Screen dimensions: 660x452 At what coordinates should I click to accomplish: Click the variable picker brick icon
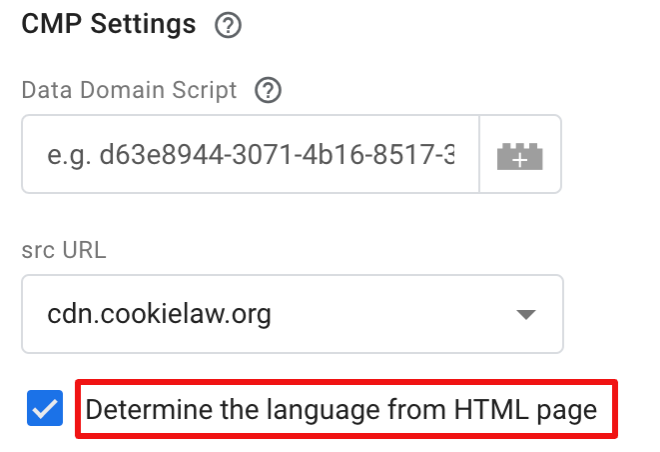pyautogui.click(x=520, y=155)
